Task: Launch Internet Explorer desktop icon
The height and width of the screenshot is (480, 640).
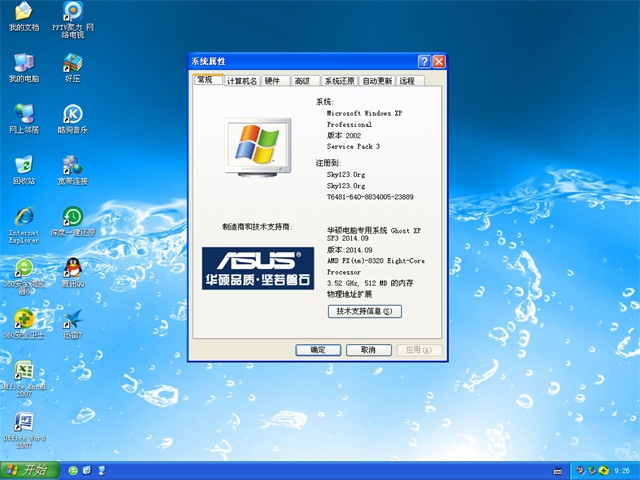Action: point(24,218)
